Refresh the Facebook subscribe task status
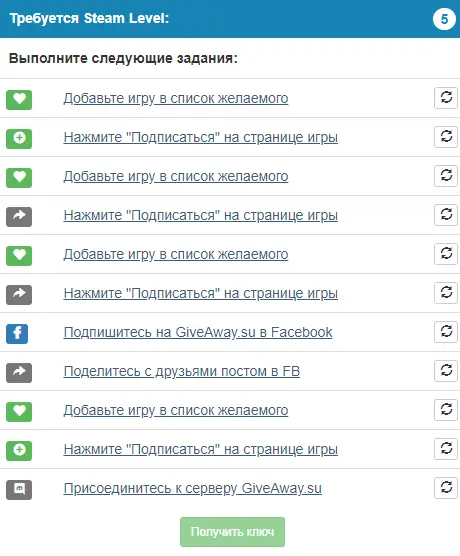The image size is (460, 556). click(x=446, y=332)
